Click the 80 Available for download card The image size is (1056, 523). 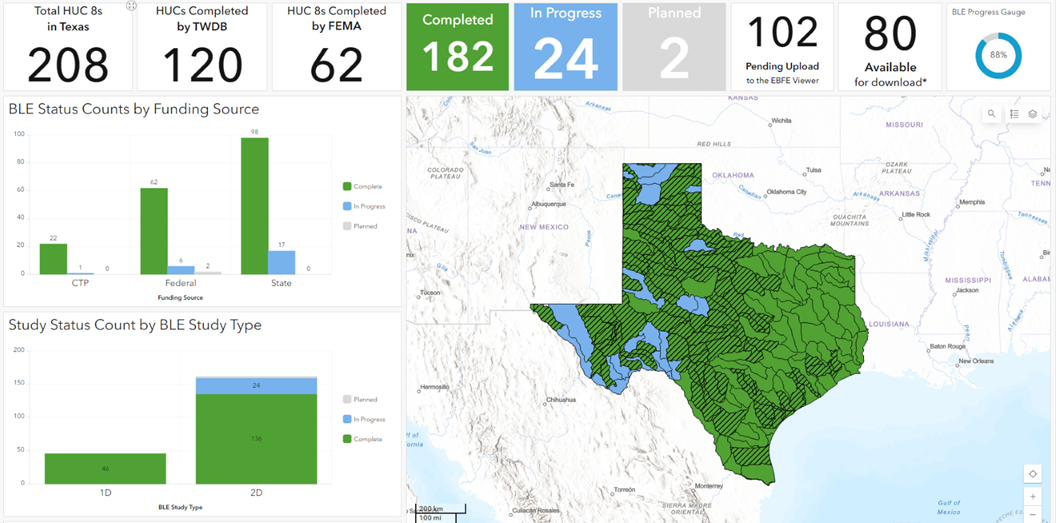point(889,47)
